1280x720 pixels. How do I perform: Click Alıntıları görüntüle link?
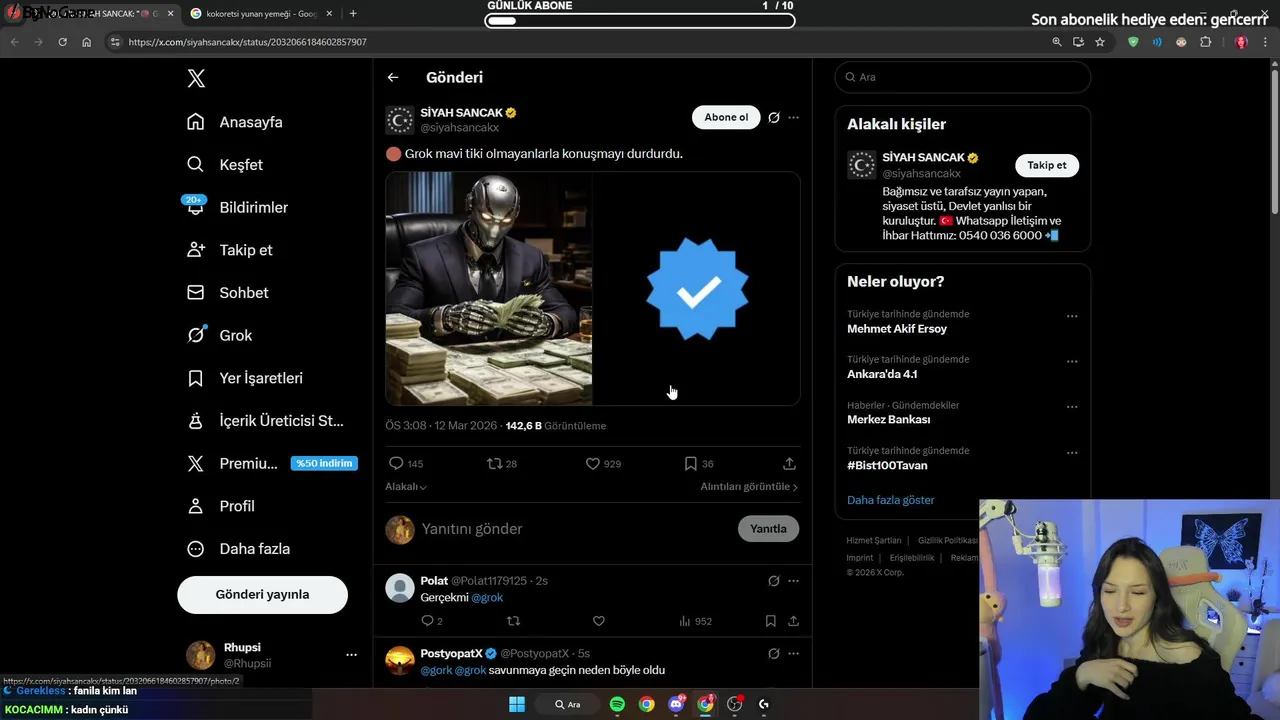(749, 487)
